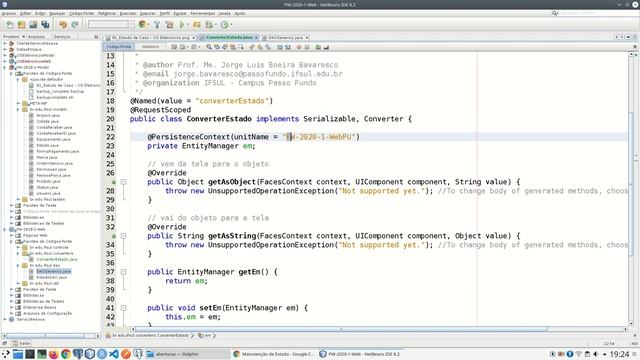Screen dimensions: 640x360
Task: Select Usuario.java in the modelo package
Action: click(x=48, y=193)
